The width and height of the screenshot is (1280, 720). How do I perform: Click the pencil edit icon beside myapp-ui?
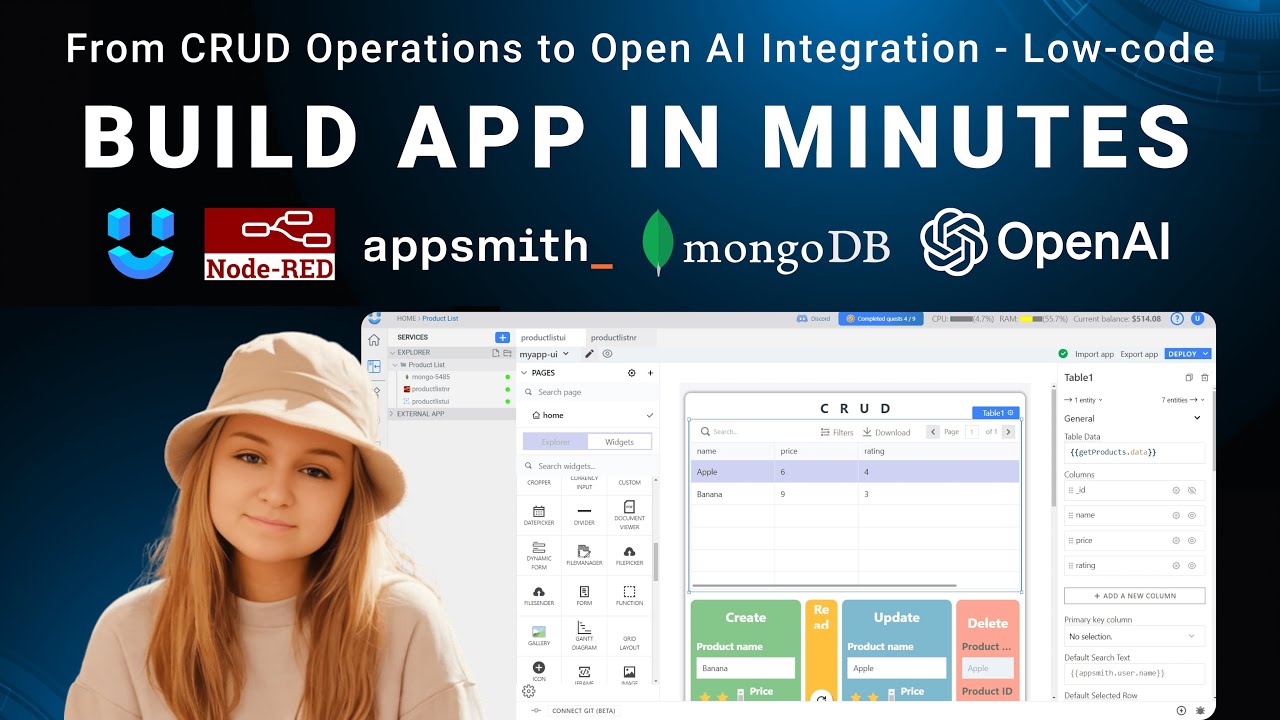click(588, 353)
